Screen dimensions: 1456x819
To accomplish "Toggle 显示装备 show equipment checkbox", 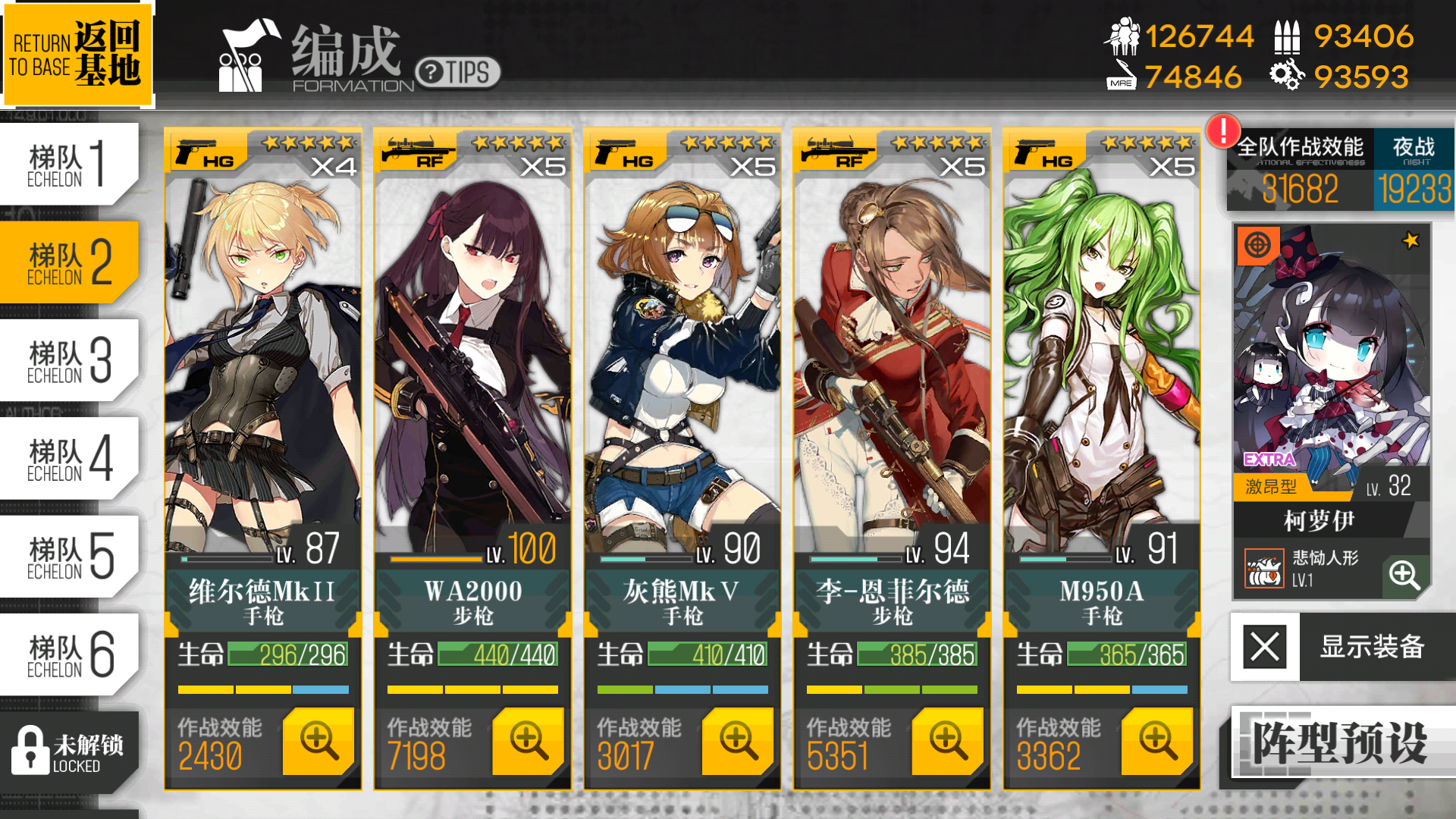I will pyautogui.click(x=1264, y=647).
